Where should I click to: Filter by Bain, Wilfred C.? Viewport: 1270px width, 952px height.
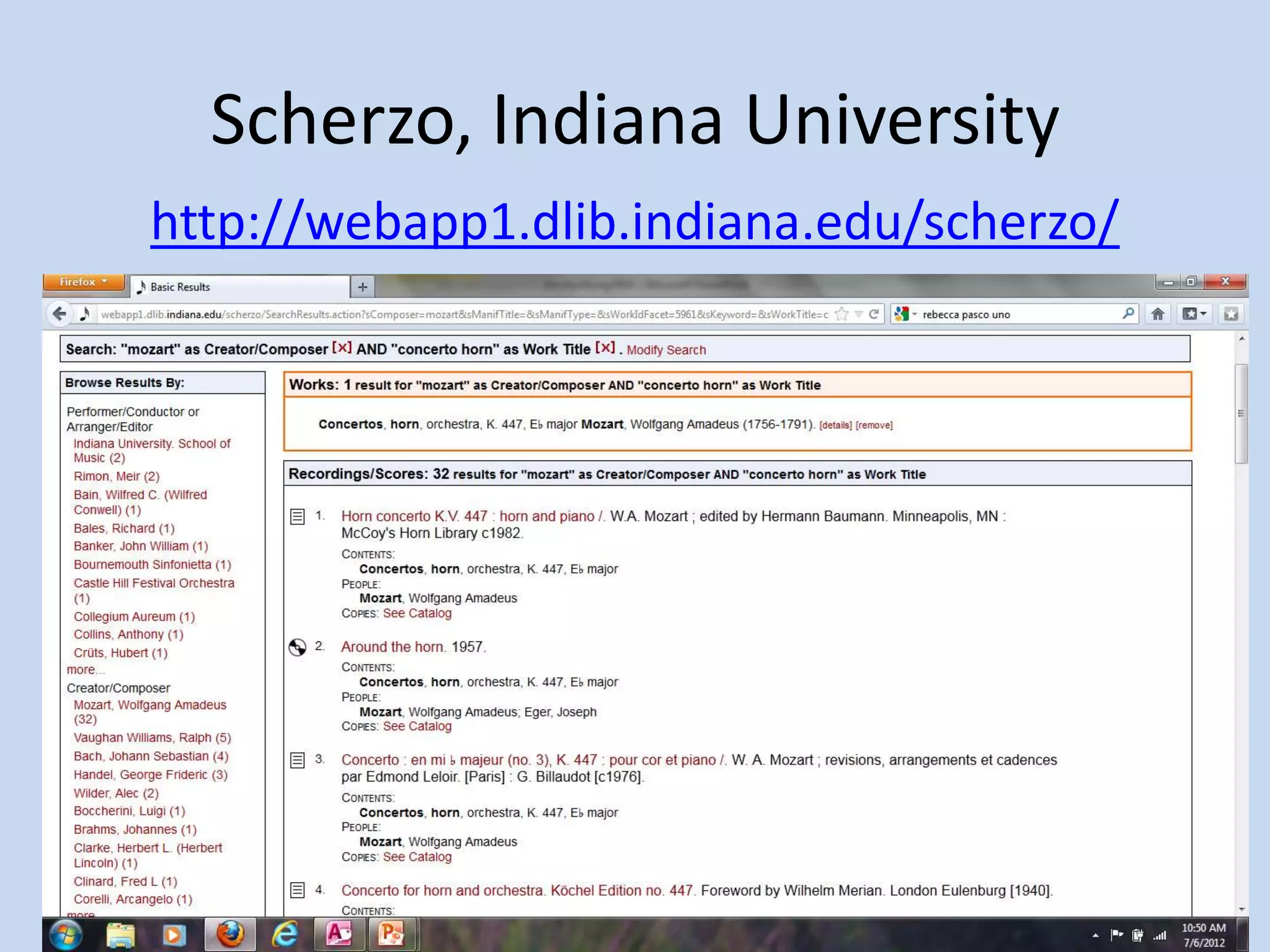[141, 502]
